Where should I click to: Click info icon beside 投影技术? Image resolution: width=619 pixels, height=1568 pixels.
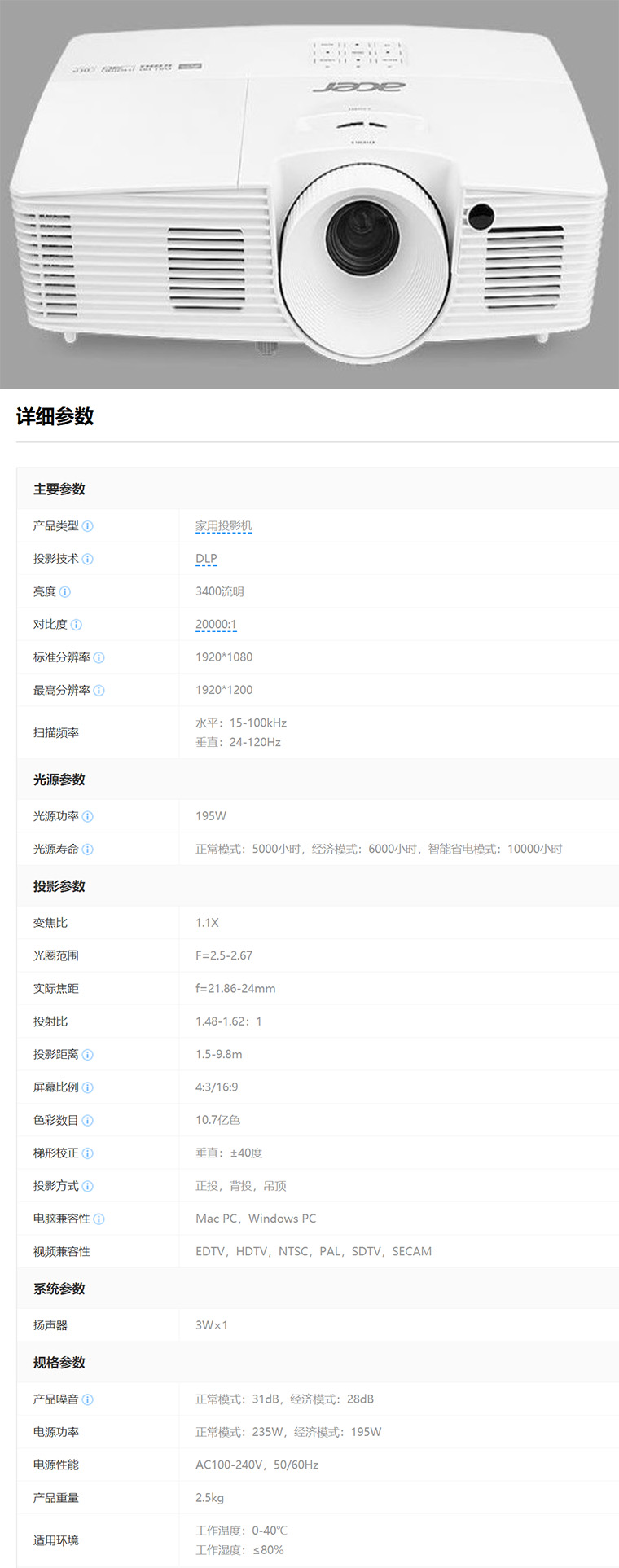click(x=88, y=559)
